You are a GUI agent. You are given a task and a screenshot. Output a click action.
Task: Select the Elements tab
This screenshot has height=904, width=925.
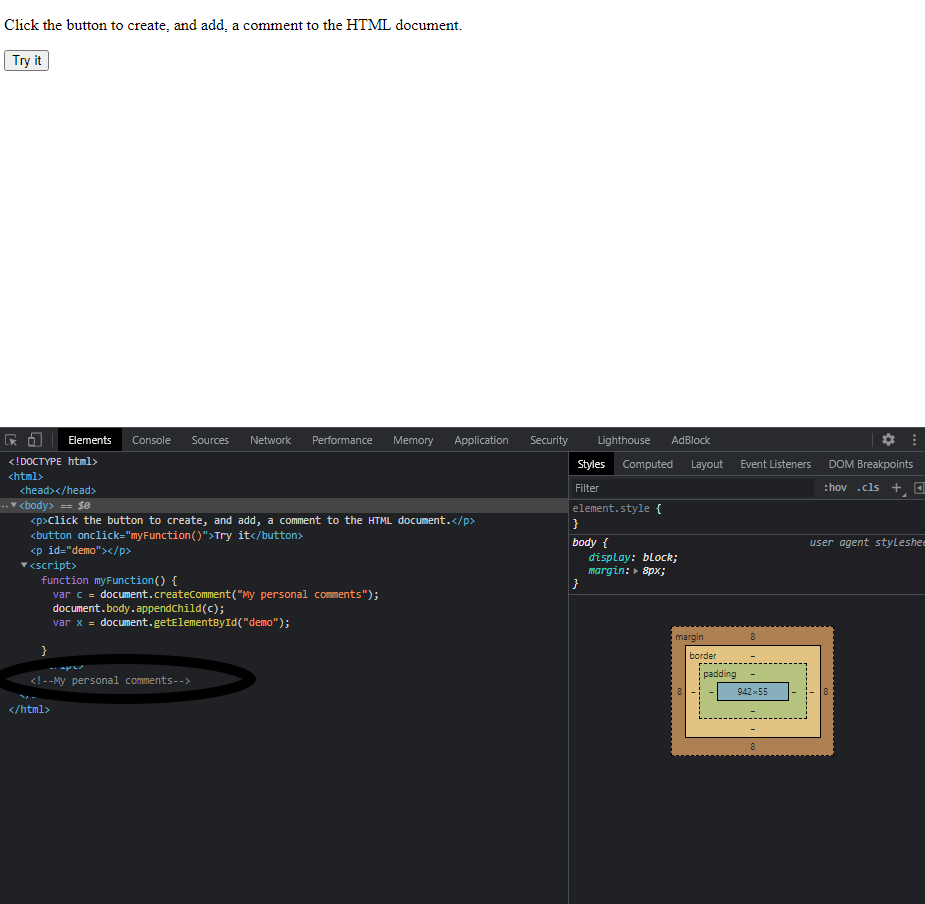[90, 440]
